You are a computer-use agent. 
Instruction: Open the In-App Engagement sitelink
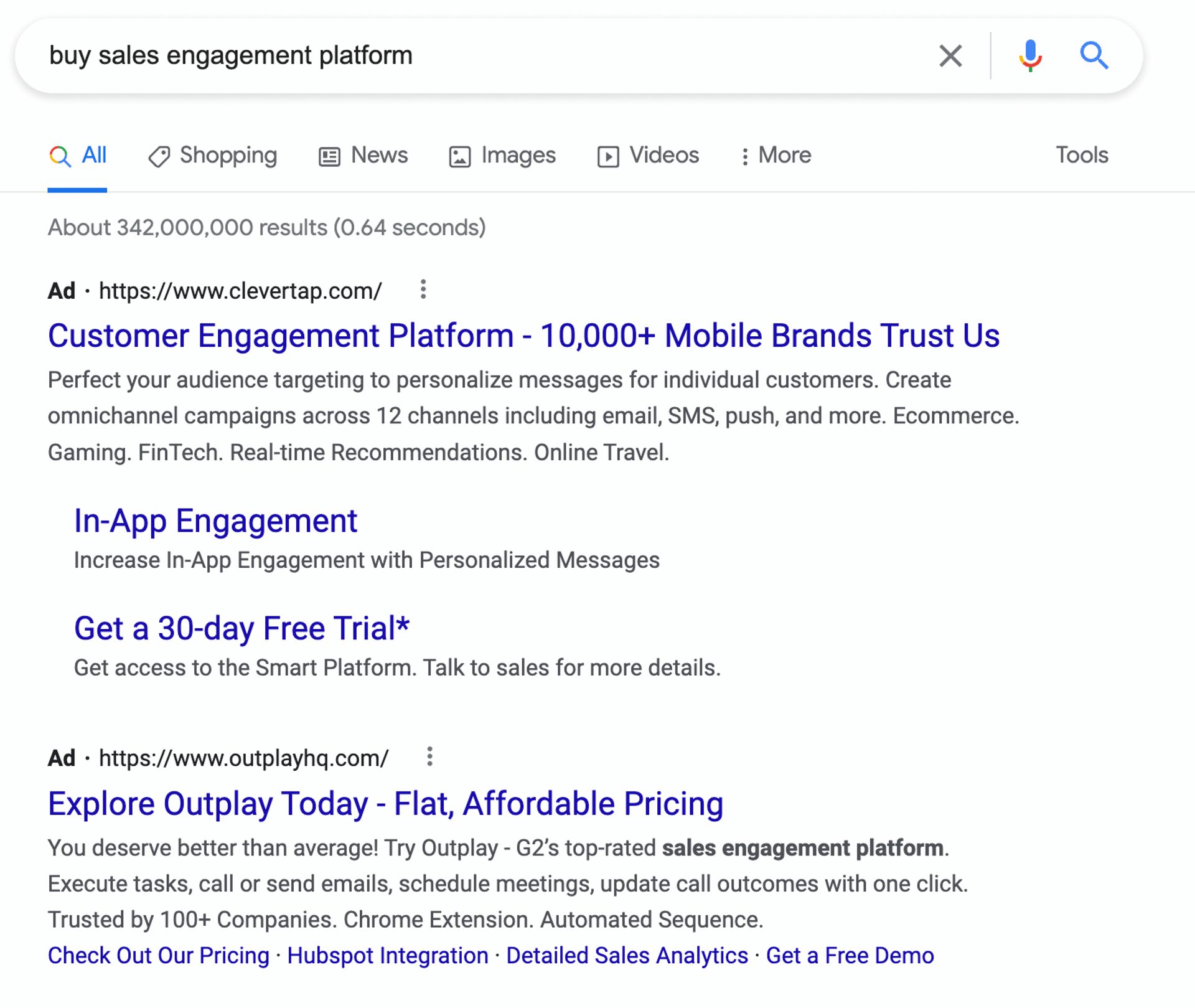tap(215, 520)
